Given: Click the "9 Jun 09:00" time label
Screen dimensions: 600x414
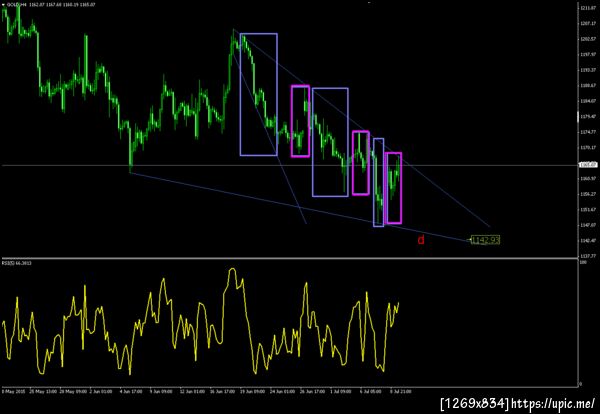Looking at the screenshot, I should point(161,391).
